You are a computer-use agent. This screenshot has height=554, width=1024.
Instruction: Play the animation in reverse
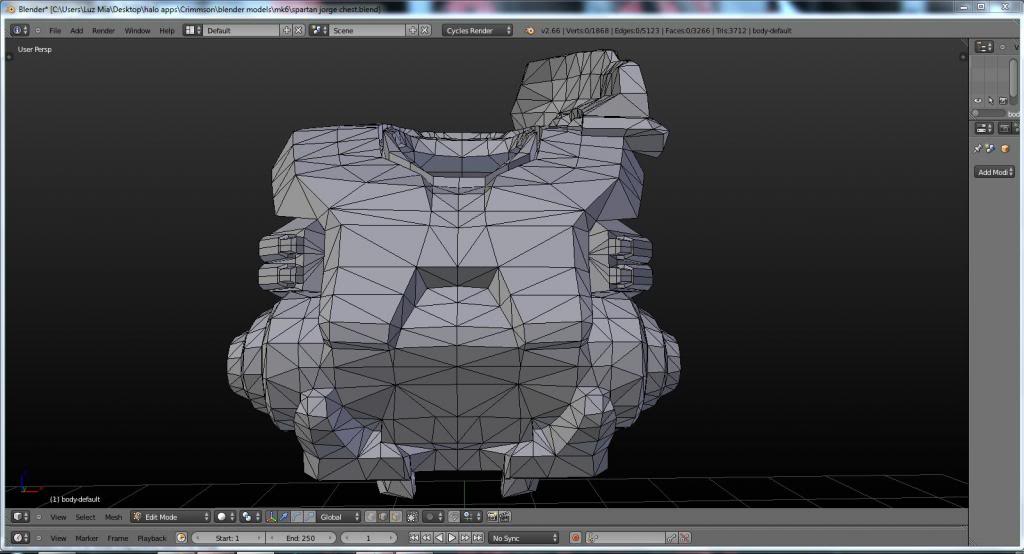click(x=439, y=538)
